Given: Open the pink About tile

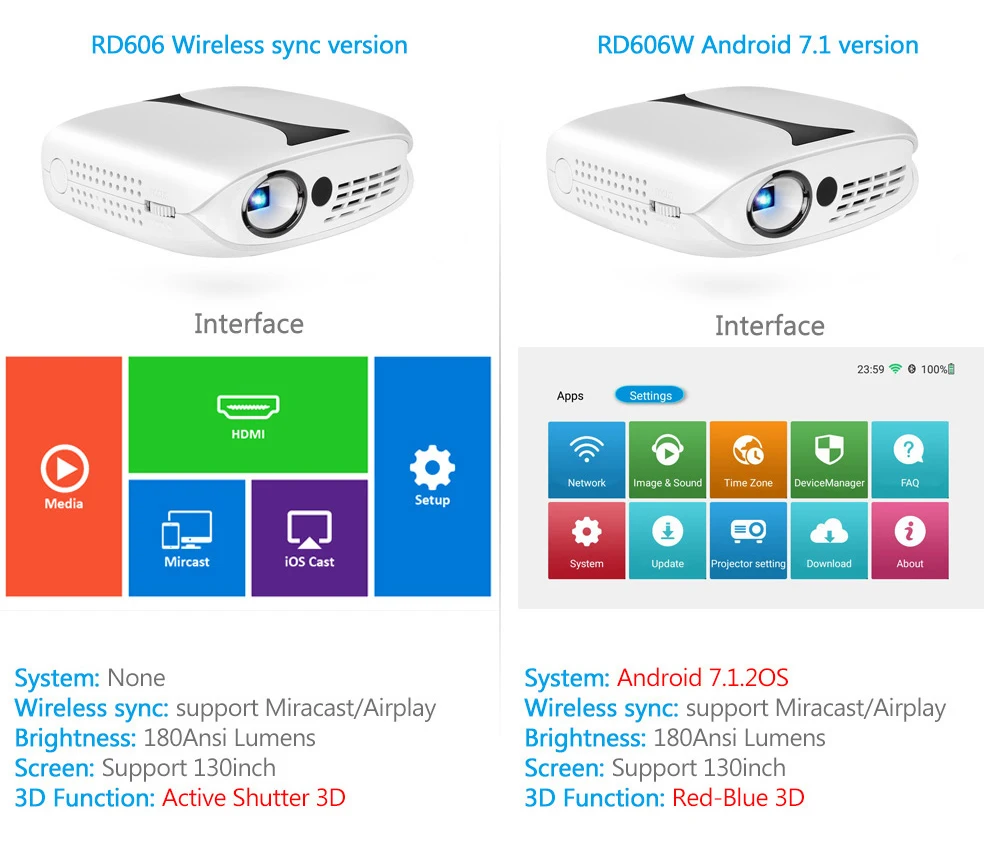Looking at the screenshot, I should click(x=910, y=540).
